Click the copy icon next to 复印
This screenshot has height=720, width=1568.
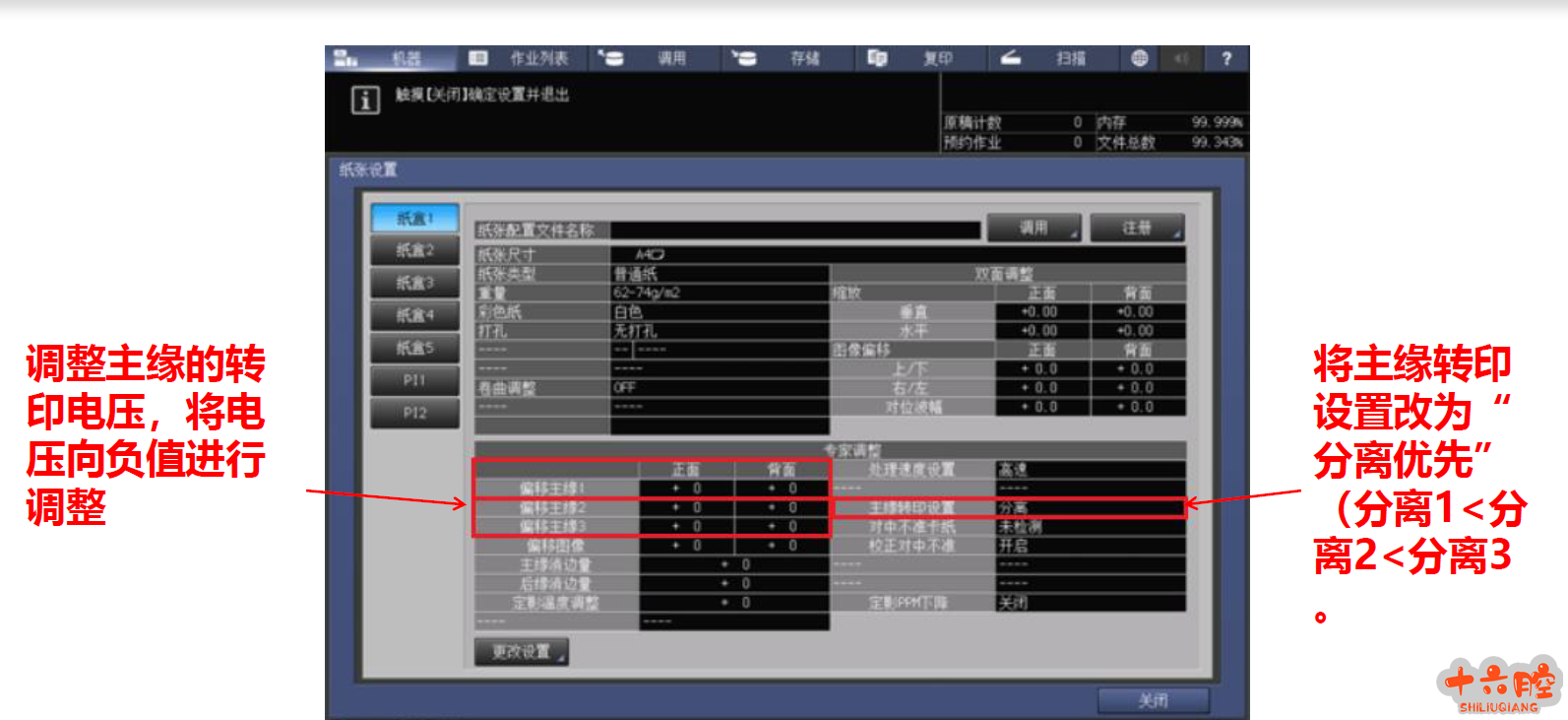click(x=877, y=58)
